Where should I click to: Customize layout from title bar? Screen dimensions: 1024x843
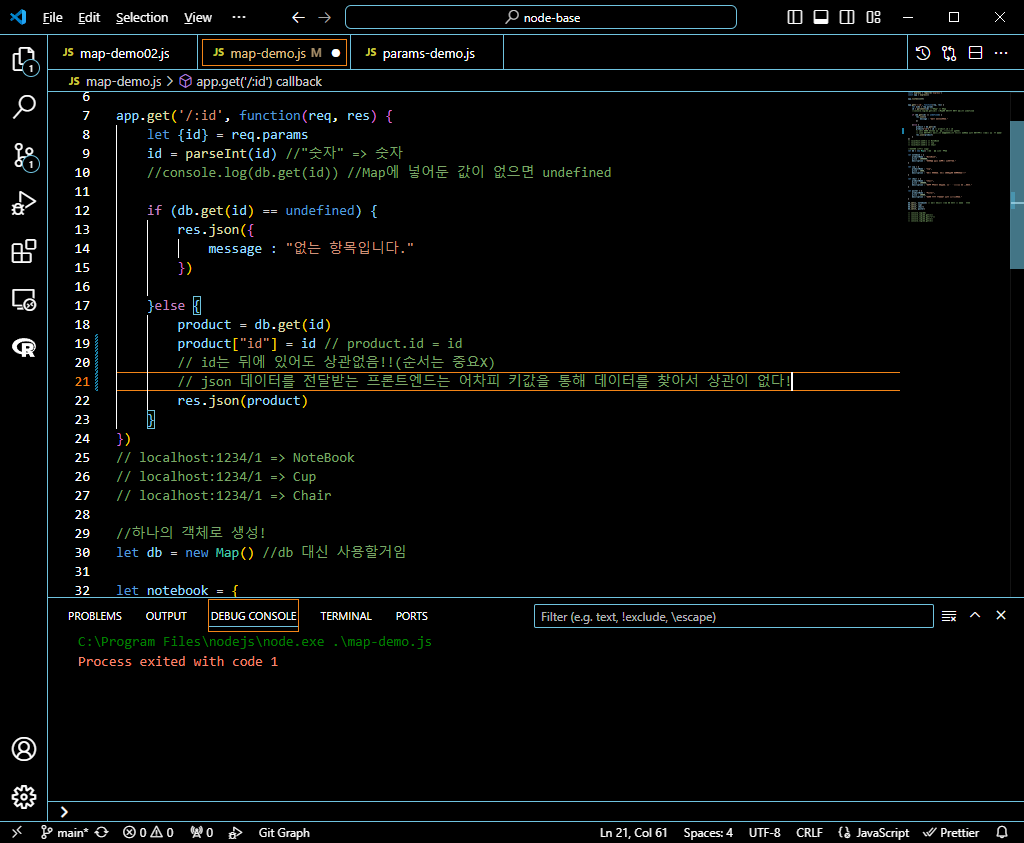873,18
